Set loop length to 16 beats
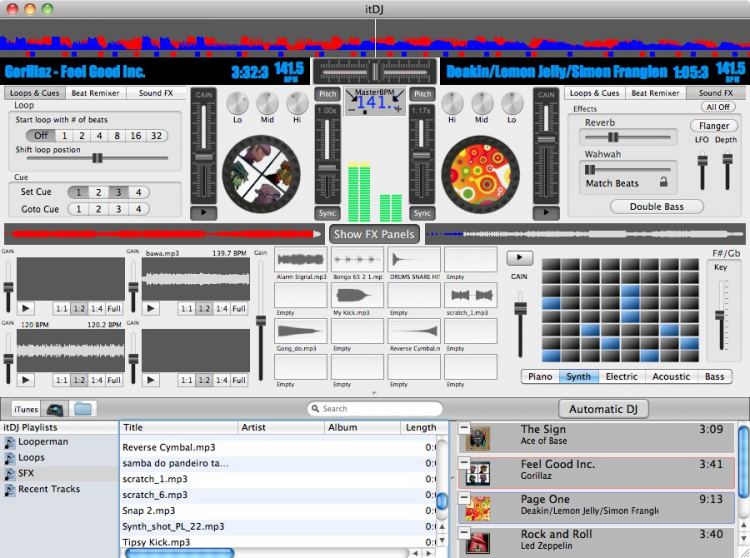Image resolution: width=750 pixels, height=558 pixels. [137, 136]
